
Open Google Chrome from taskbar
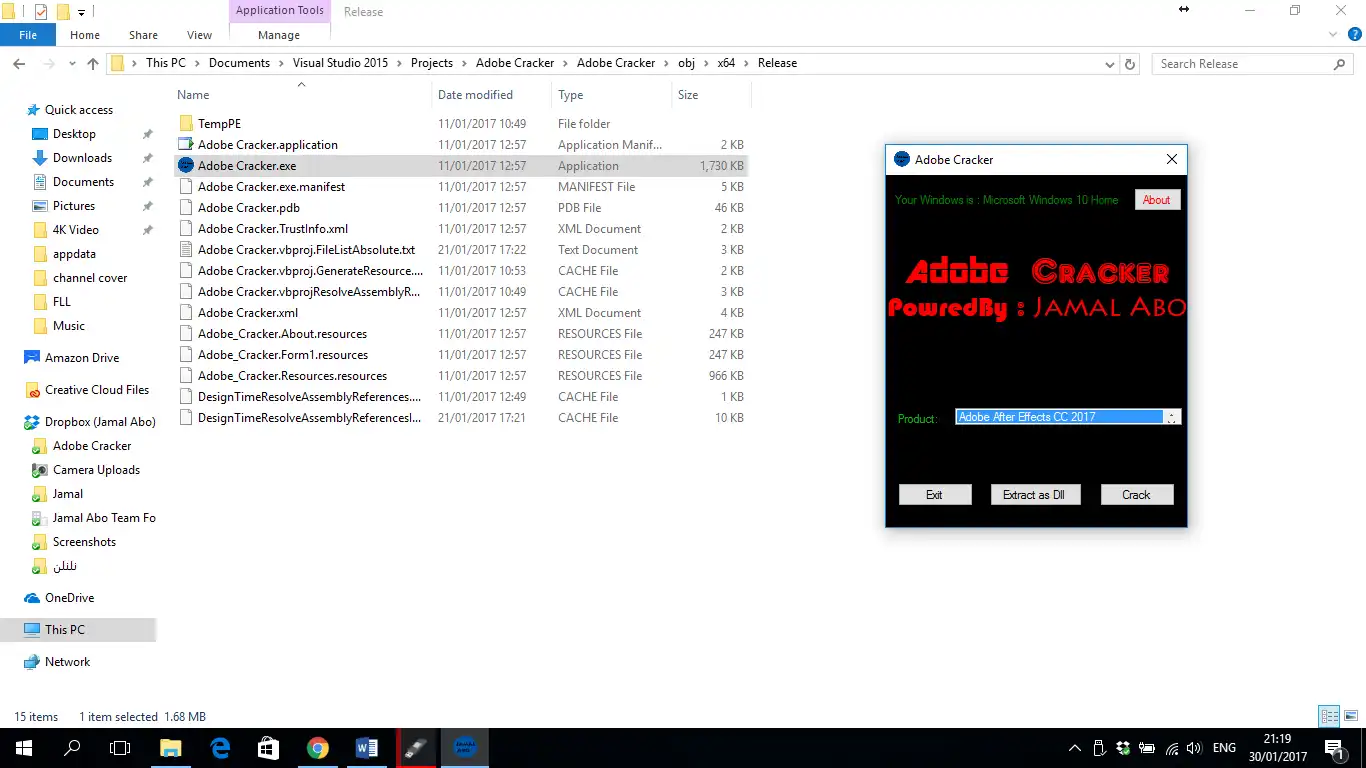click(x=318, y=748)
